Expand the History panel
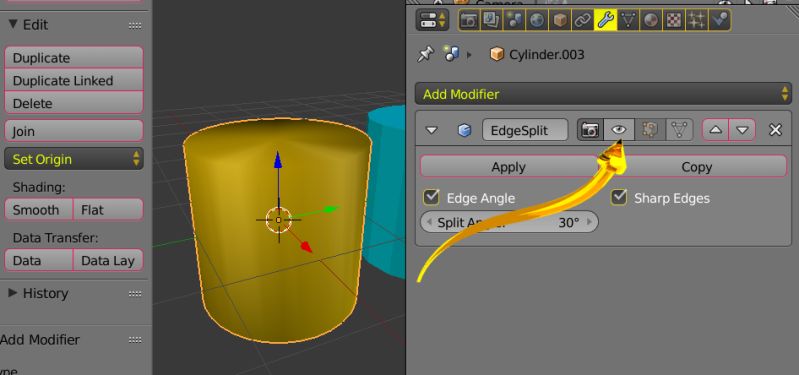 (13, 293)
